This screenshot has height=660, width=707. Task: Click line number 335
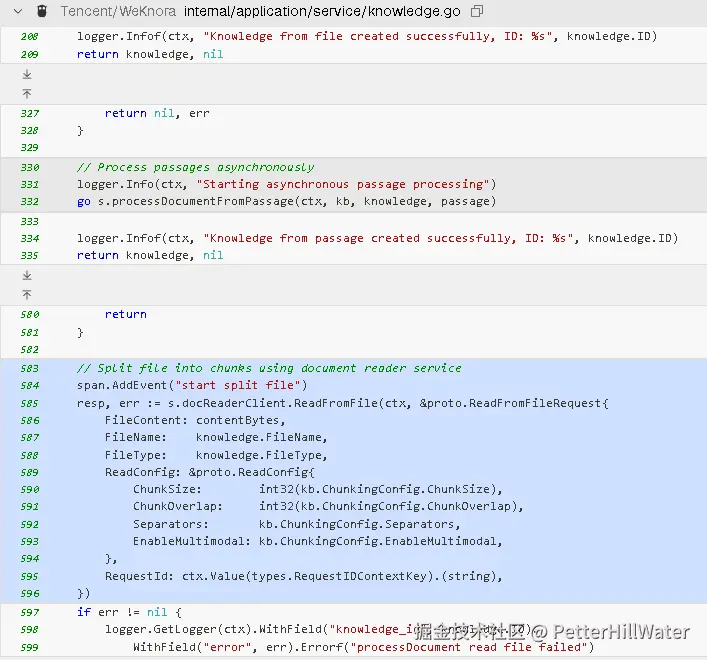29,256
